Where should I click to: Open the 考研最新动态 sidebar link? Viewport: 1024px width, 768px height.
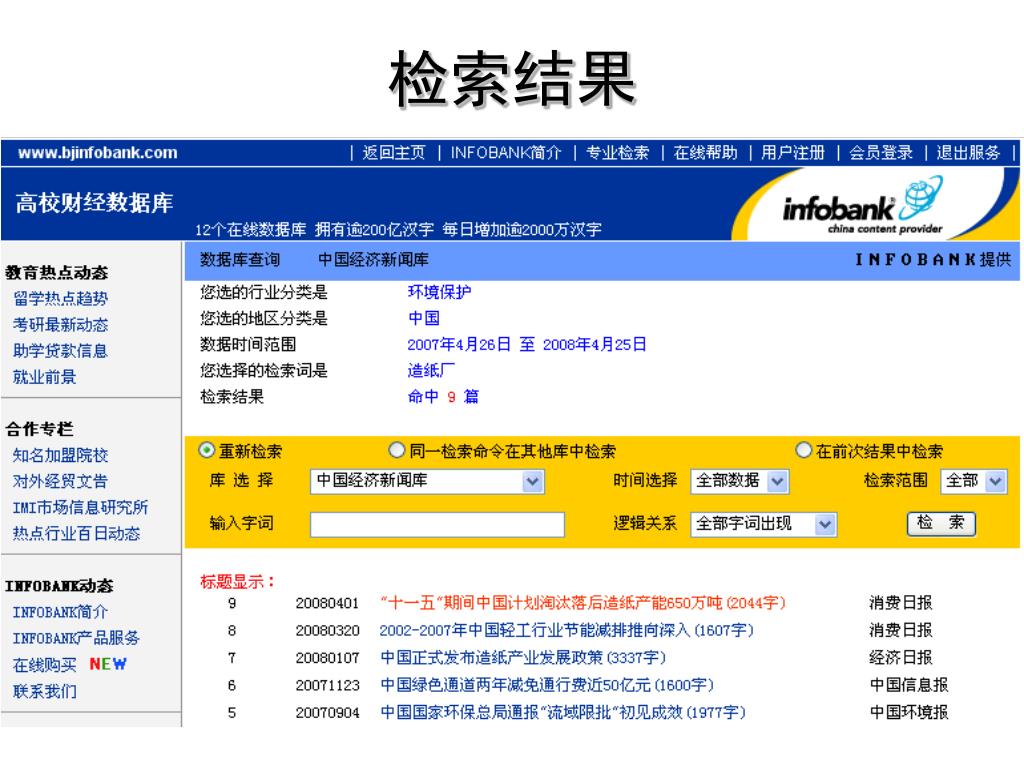(60, 325)
